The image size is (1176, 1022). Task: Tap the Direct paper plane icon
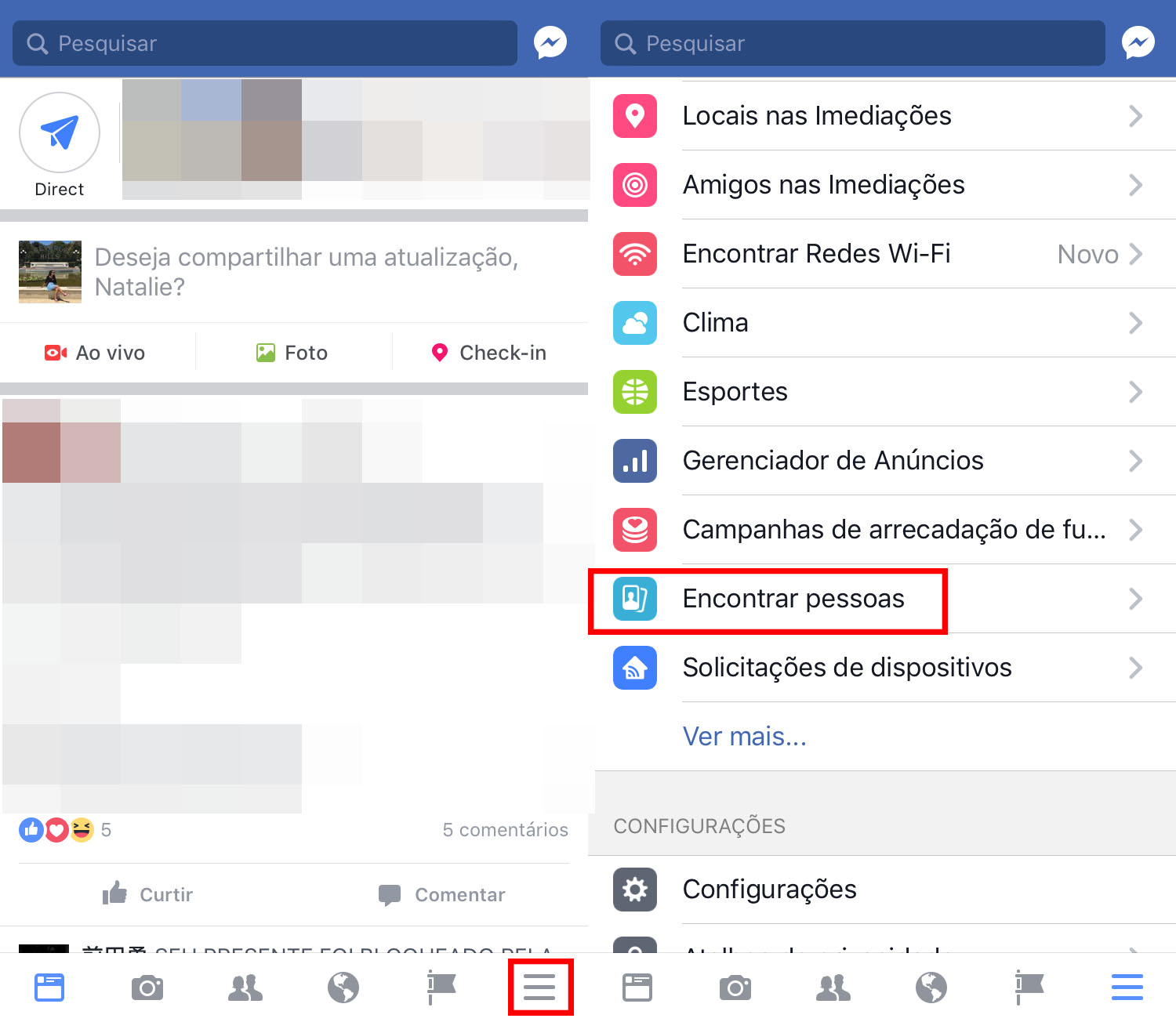click(60, 132)
